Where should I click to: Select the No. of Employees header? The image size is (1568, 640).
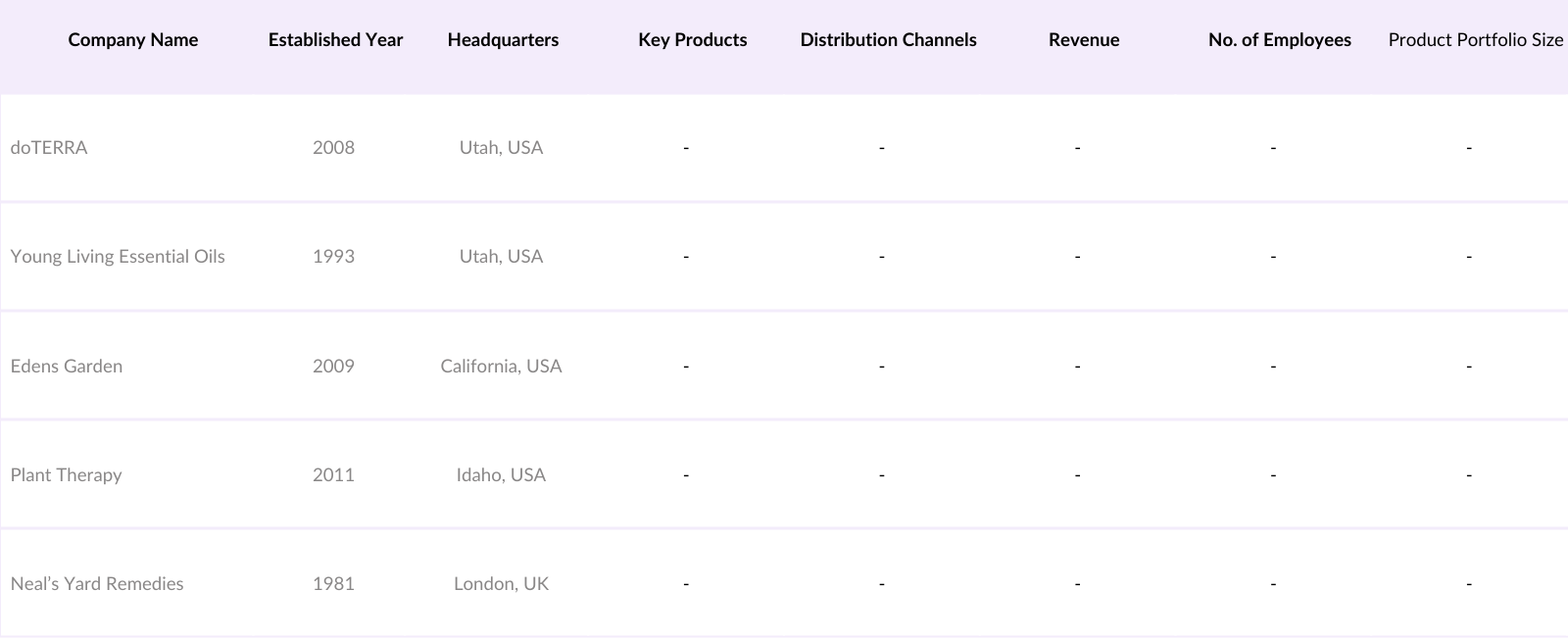(1279, 40)
